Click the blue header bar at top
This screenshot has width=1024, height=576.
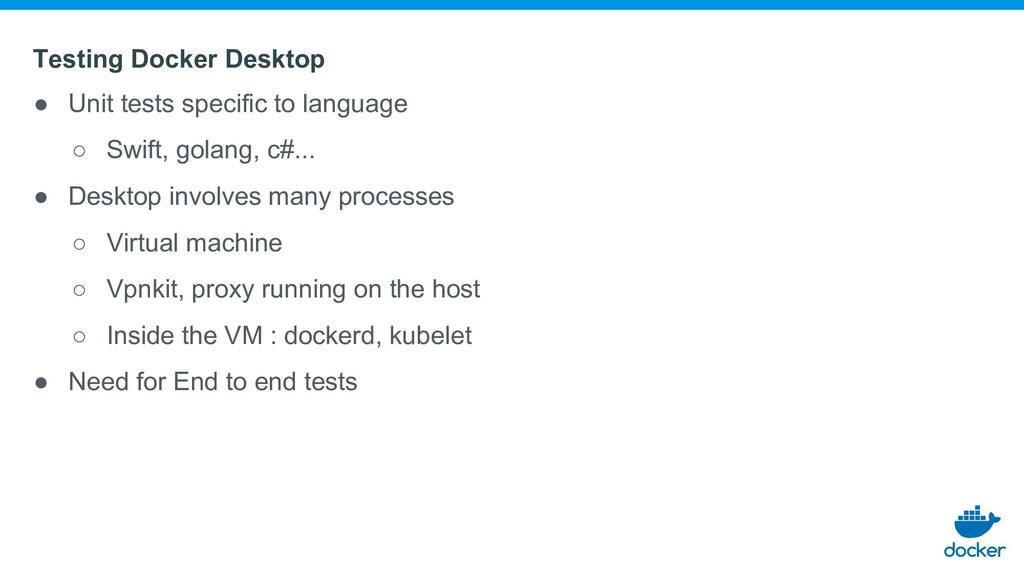(x=512, y=5)
